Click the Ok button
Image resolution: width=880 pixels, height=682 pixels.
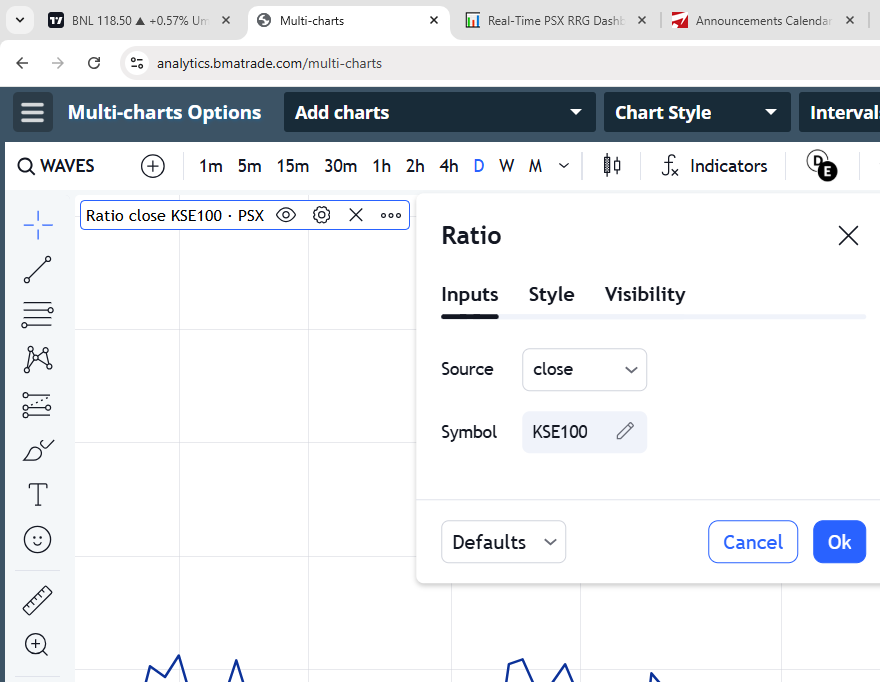tap(839, 542)
